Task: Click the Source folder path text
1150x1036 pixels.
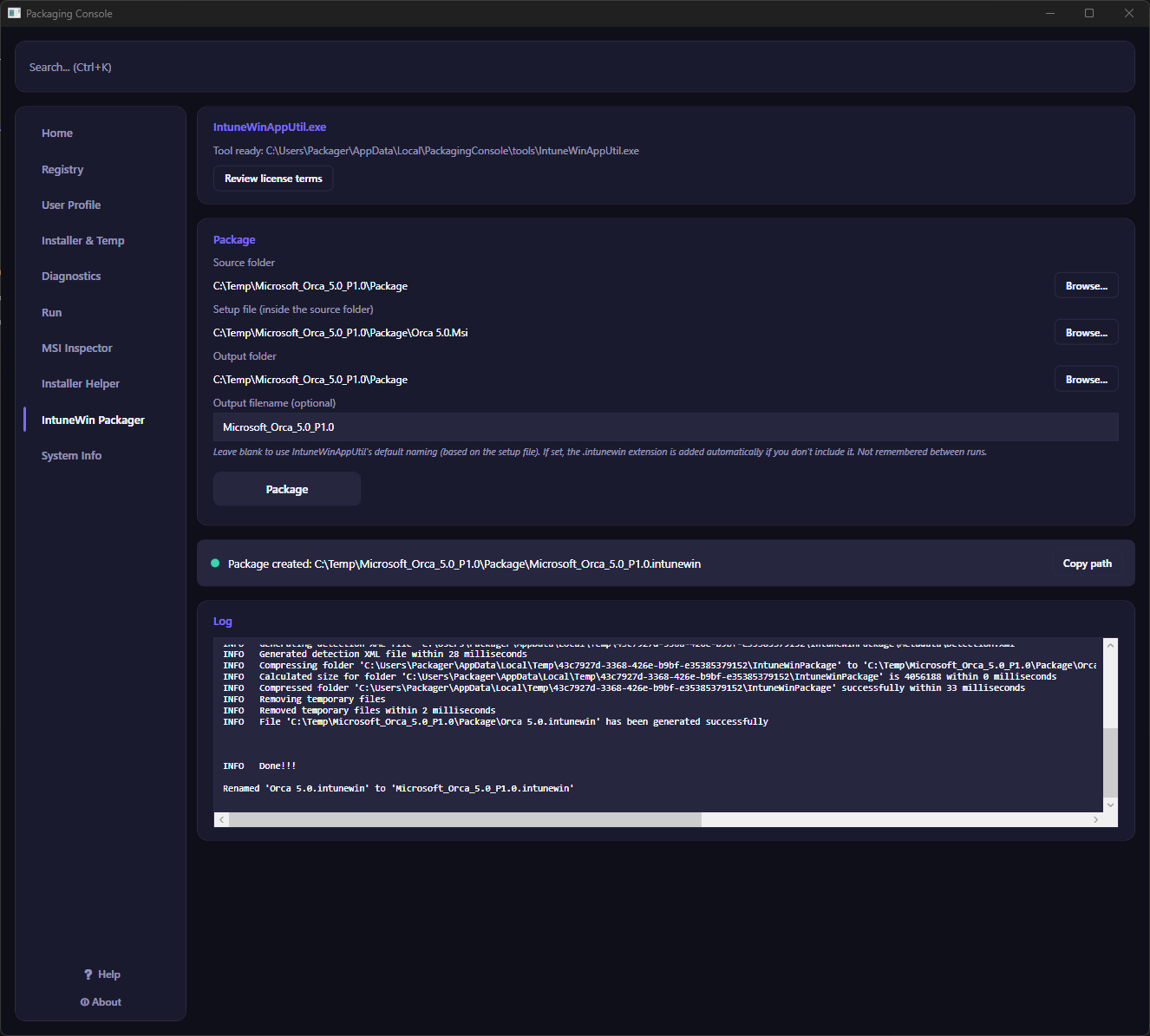Action: click(x=310, y=286)
